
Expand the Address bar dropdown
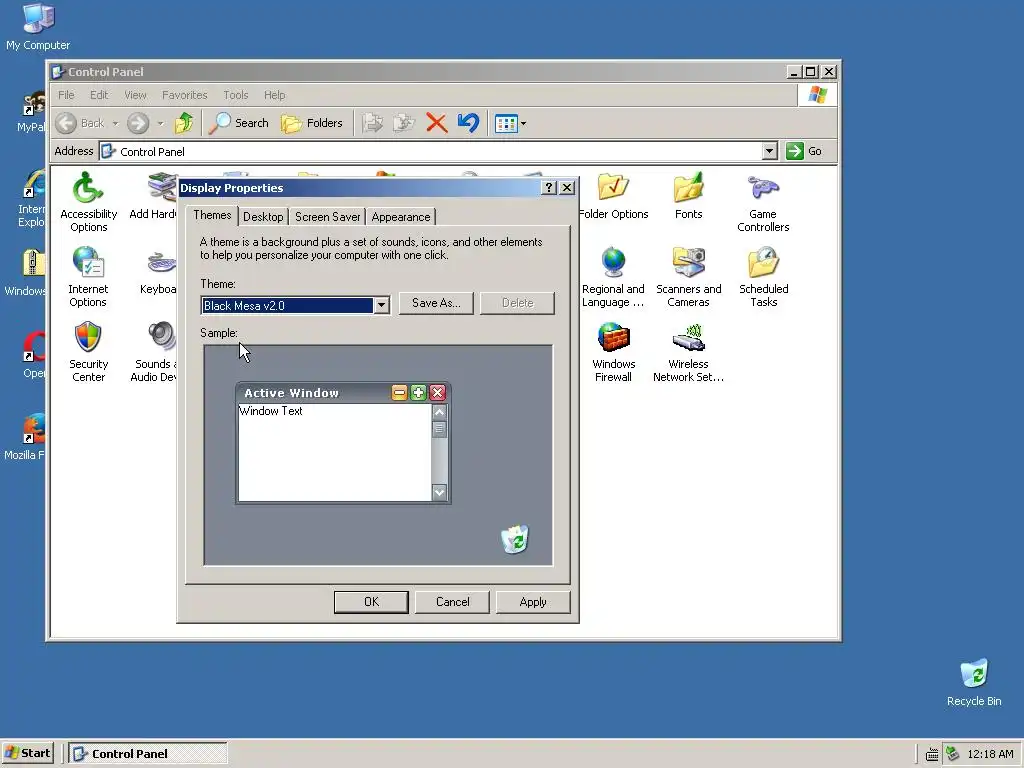769,152
